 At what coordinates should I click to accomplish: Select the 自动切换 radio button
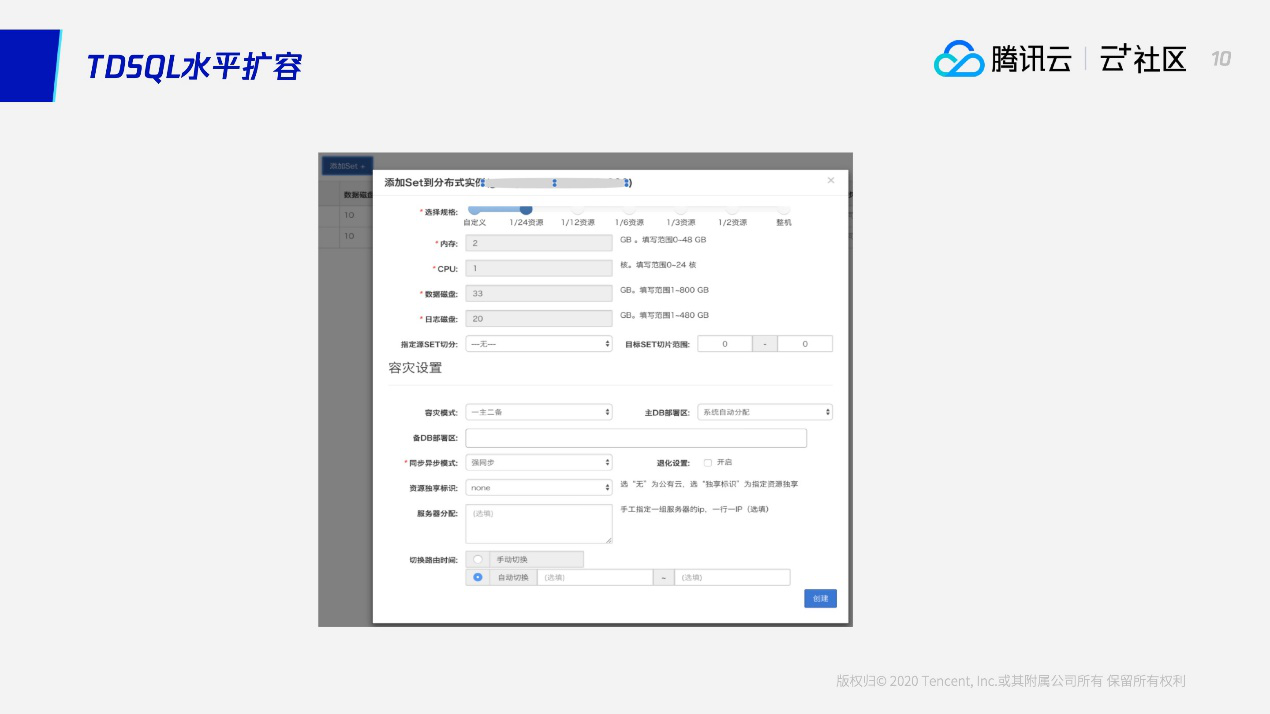478,577
